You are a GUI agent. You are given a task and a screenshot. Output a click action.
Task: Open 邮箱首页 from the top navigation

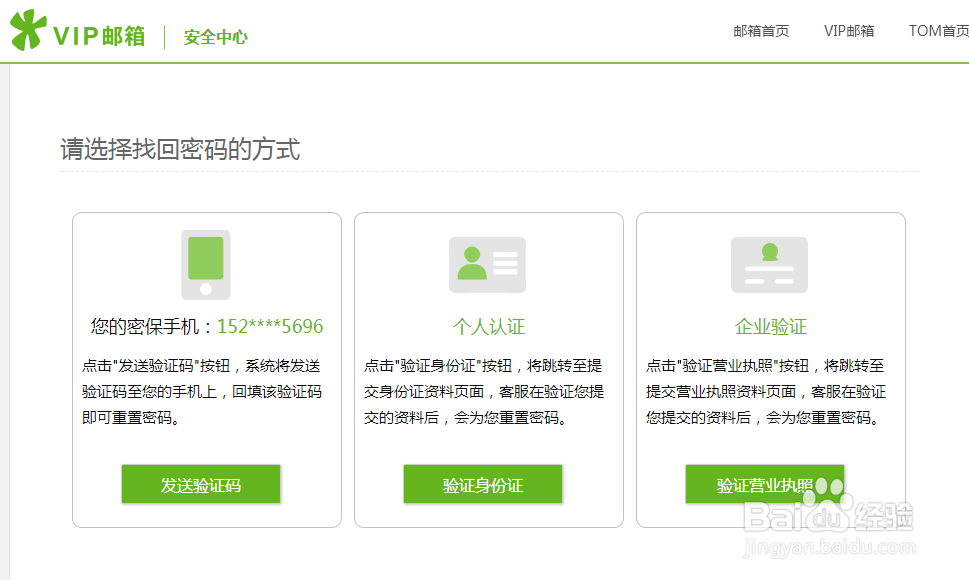761,31
